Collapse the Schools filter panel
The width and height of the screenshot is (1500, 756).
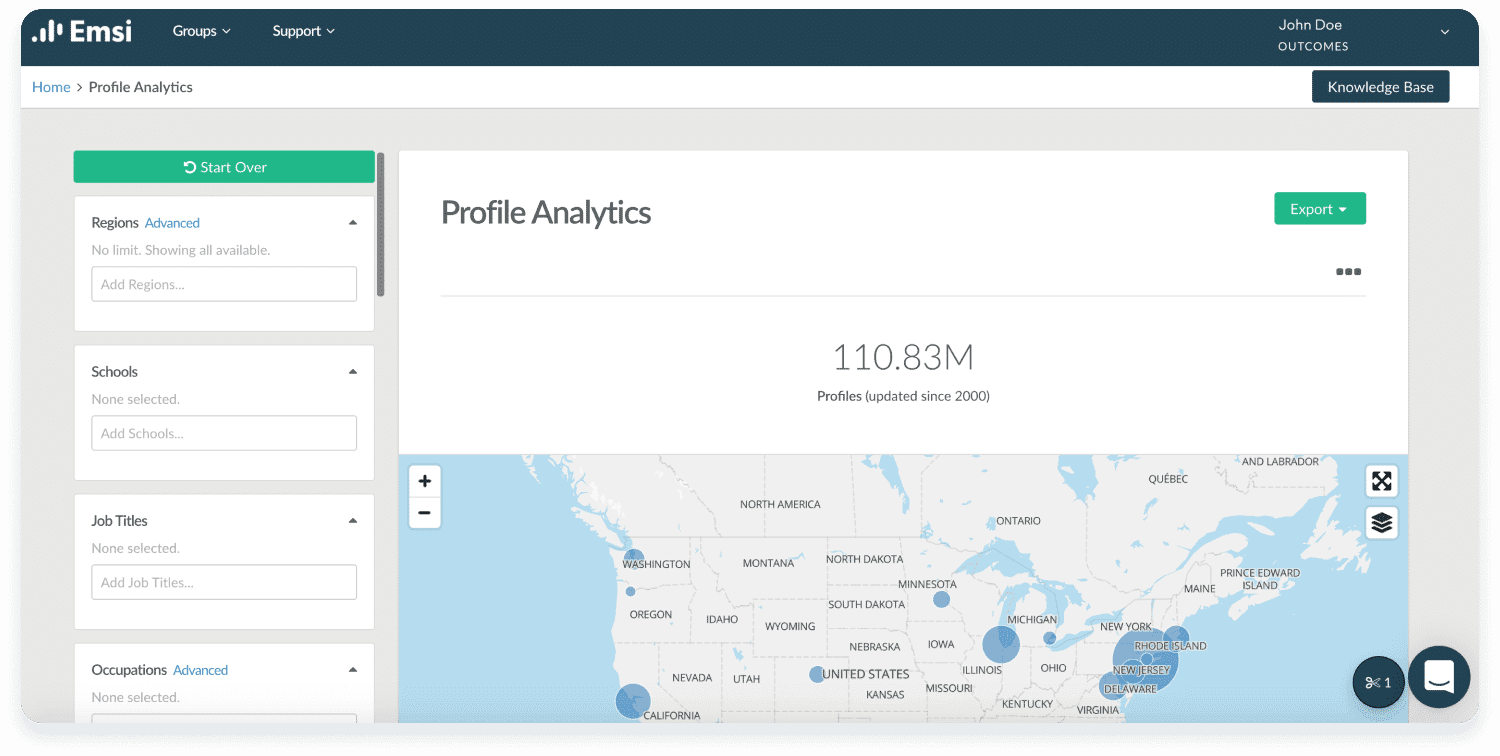(x=352, y=372)
